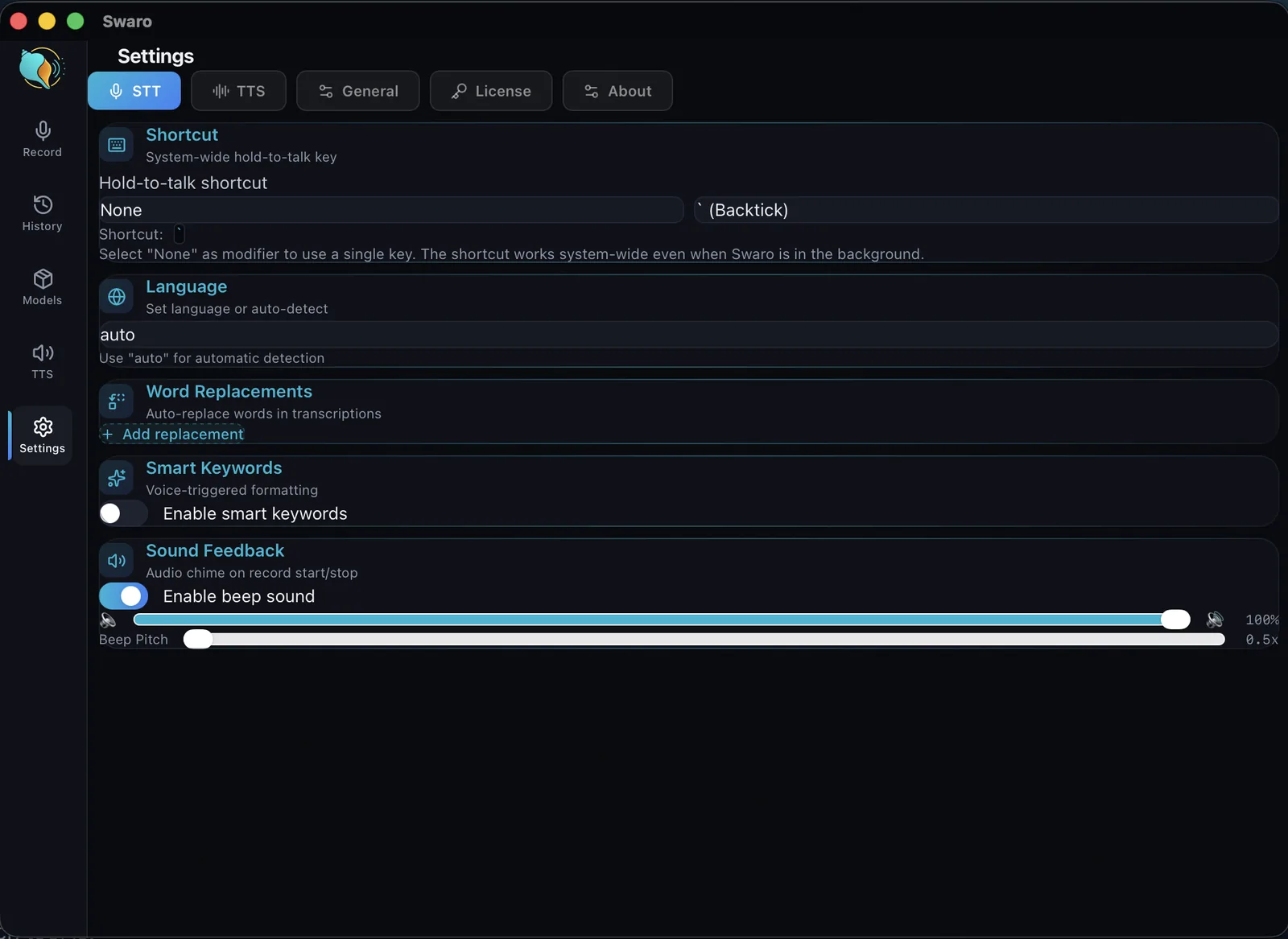
Task: Click the muted speaker icon at volume slider start
Action: coord(108,620)
